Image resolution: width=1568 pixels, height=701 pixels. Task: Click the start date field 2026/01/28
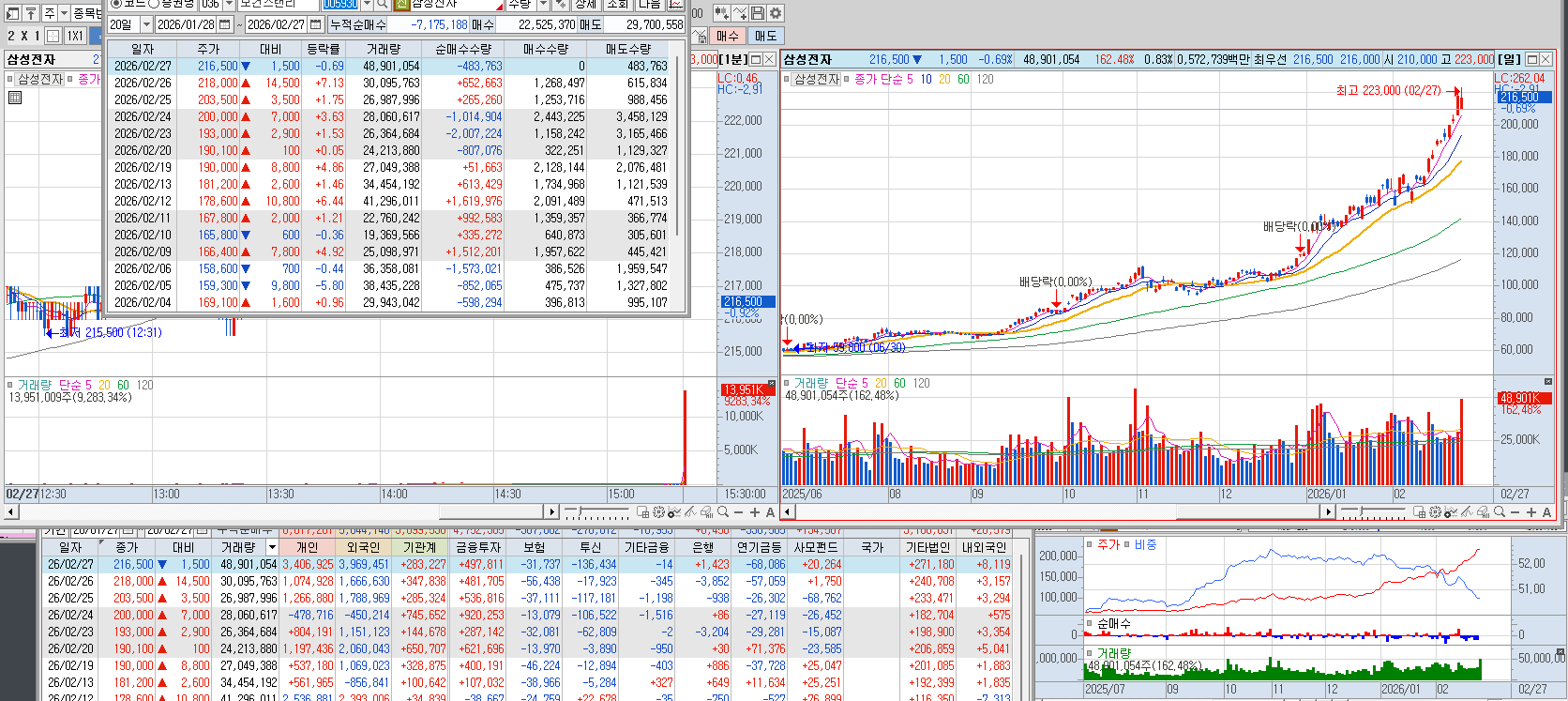[x=186, y=24]
